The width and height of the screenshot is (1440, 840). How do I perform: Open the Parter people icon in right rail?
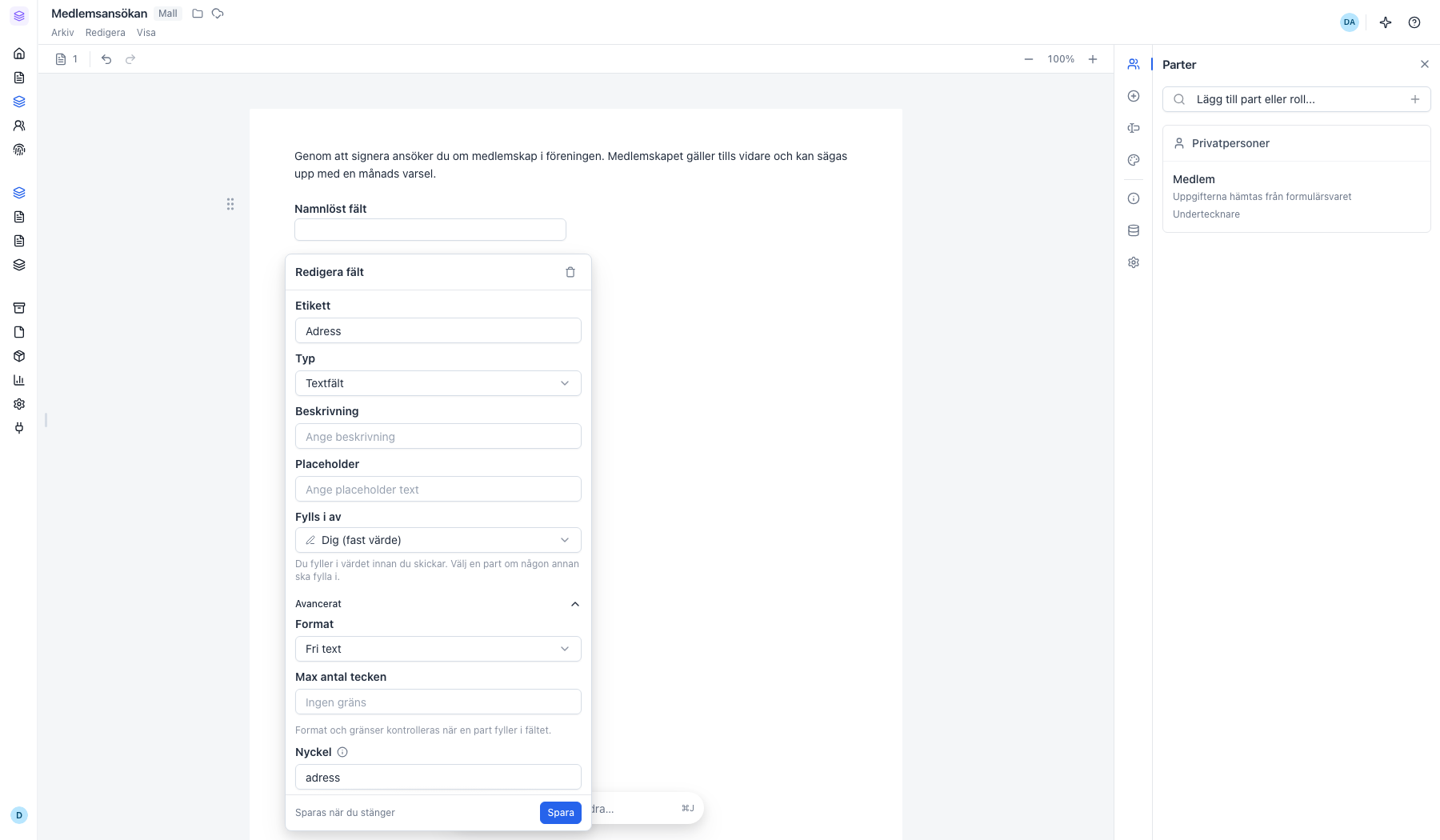point(1134,64)
